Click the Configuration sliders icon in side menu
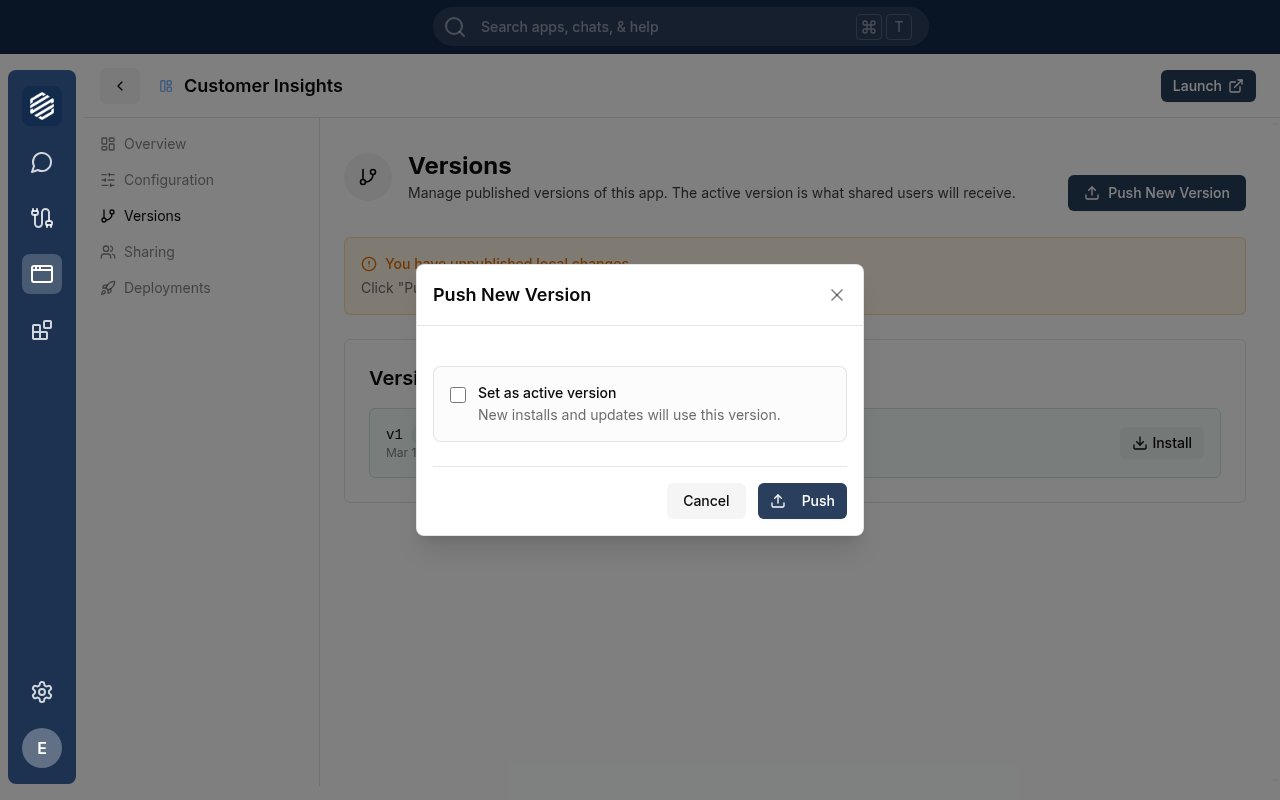Image resolution: width=1280 pixels, height=800 pixels. pos(108,180)
